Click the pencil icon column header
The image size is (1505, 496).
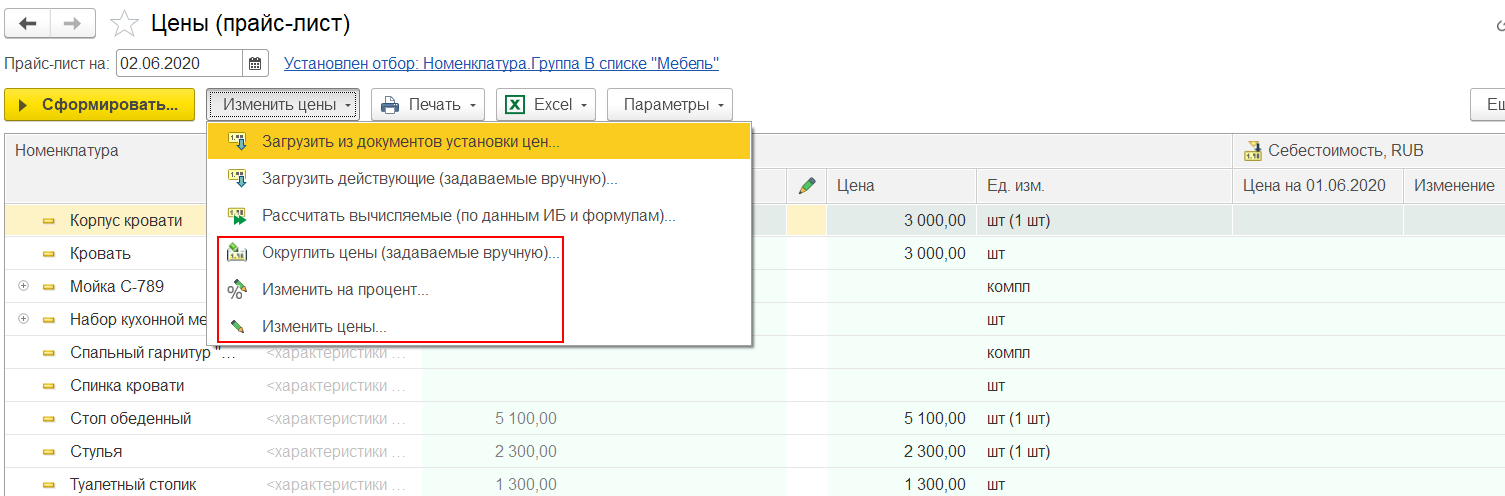tap(807, 185)
